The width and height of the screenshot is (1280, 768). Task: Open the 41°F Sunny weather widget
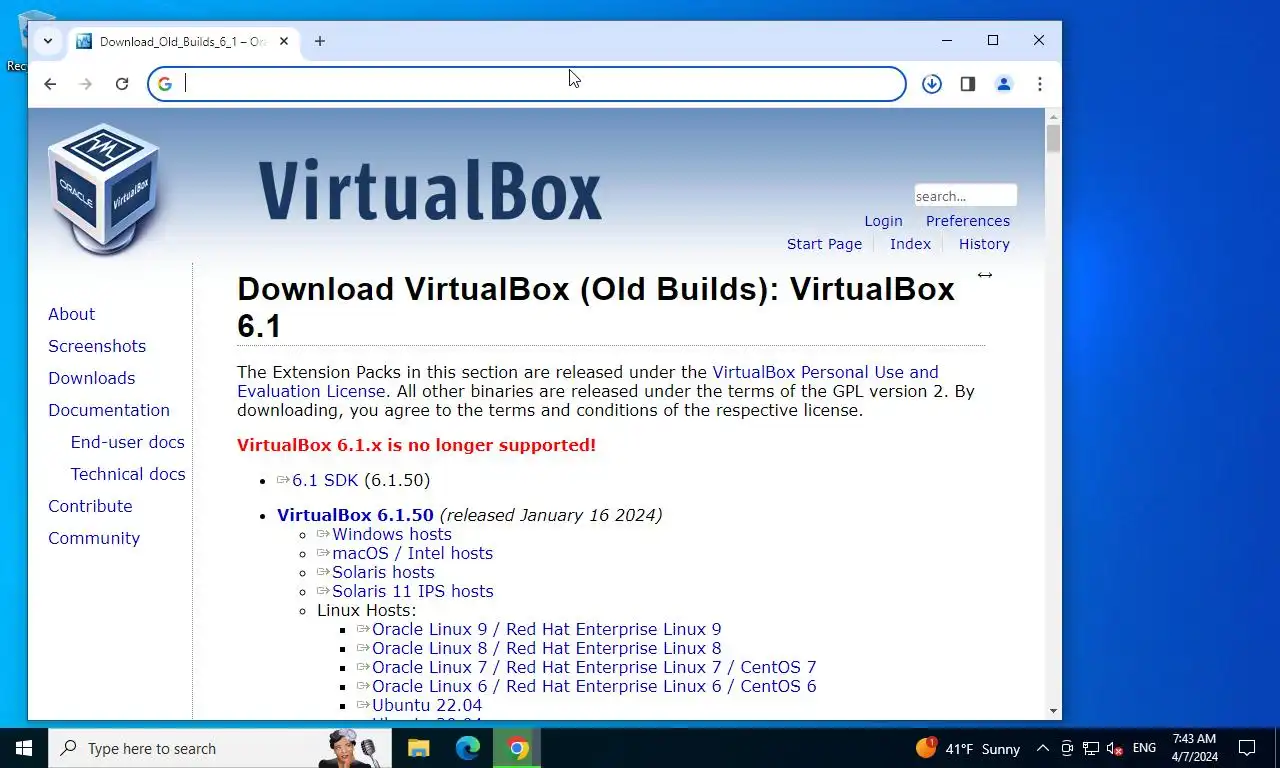click(x=967, y=748)
